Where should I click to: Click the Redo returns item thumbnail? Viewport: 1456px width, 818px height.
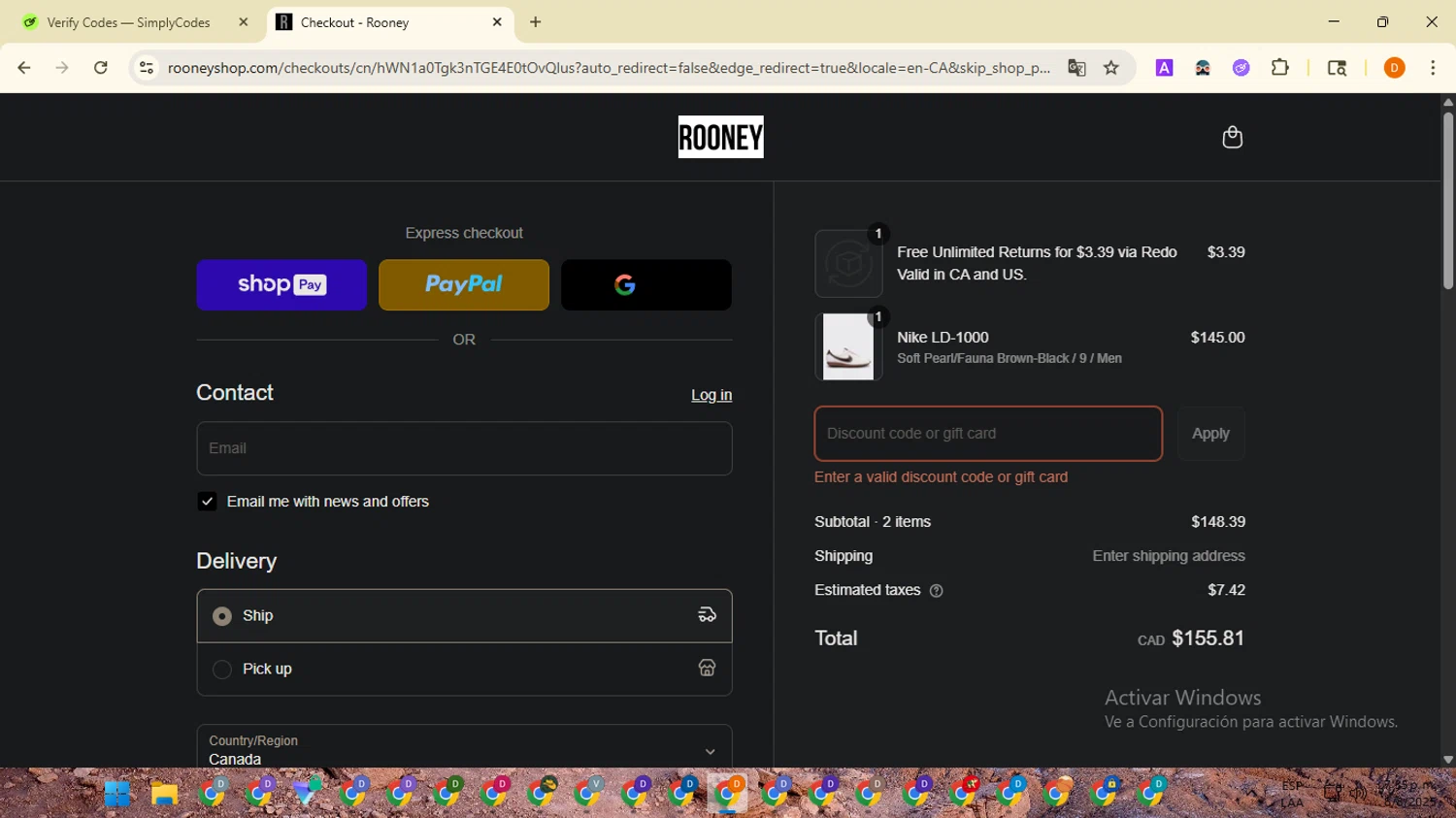(848, 264)
